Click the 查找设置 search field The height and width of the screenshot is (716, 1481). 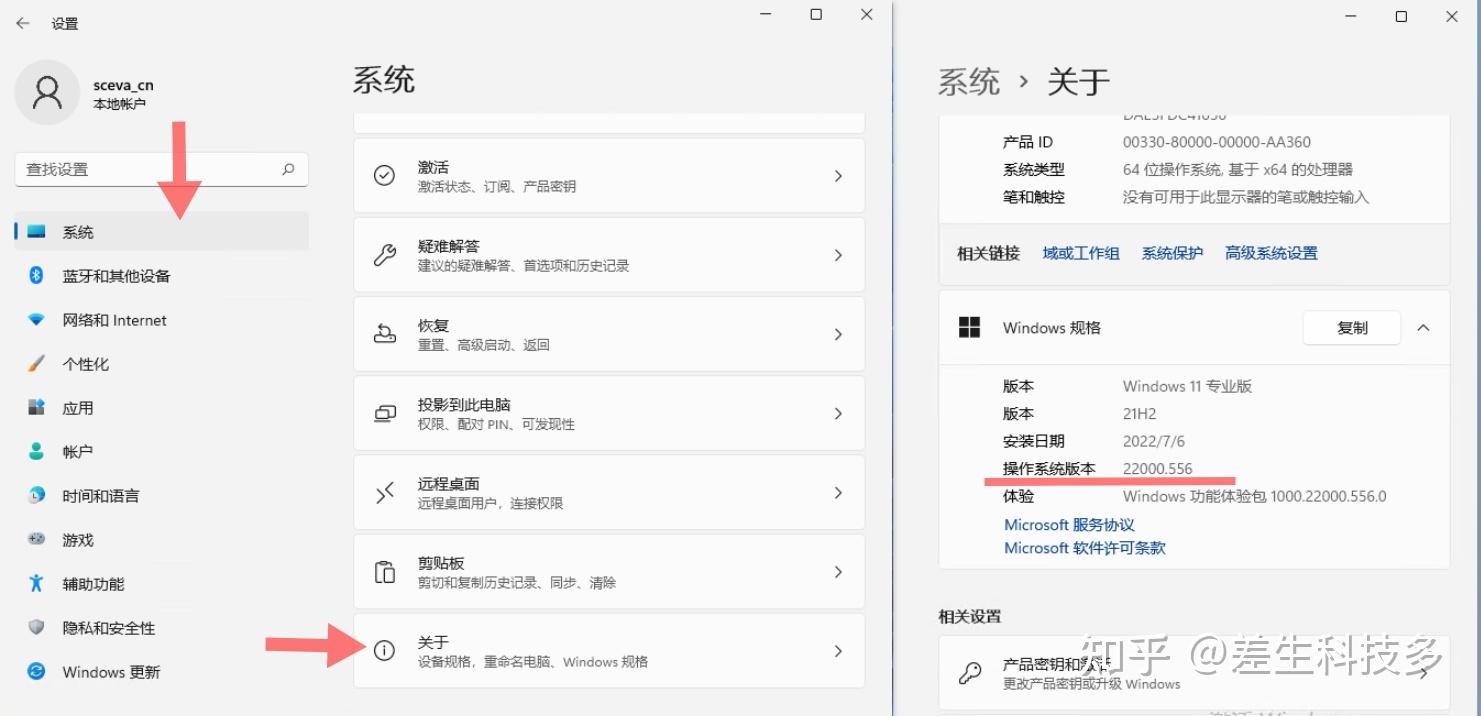tap(160, 168)
